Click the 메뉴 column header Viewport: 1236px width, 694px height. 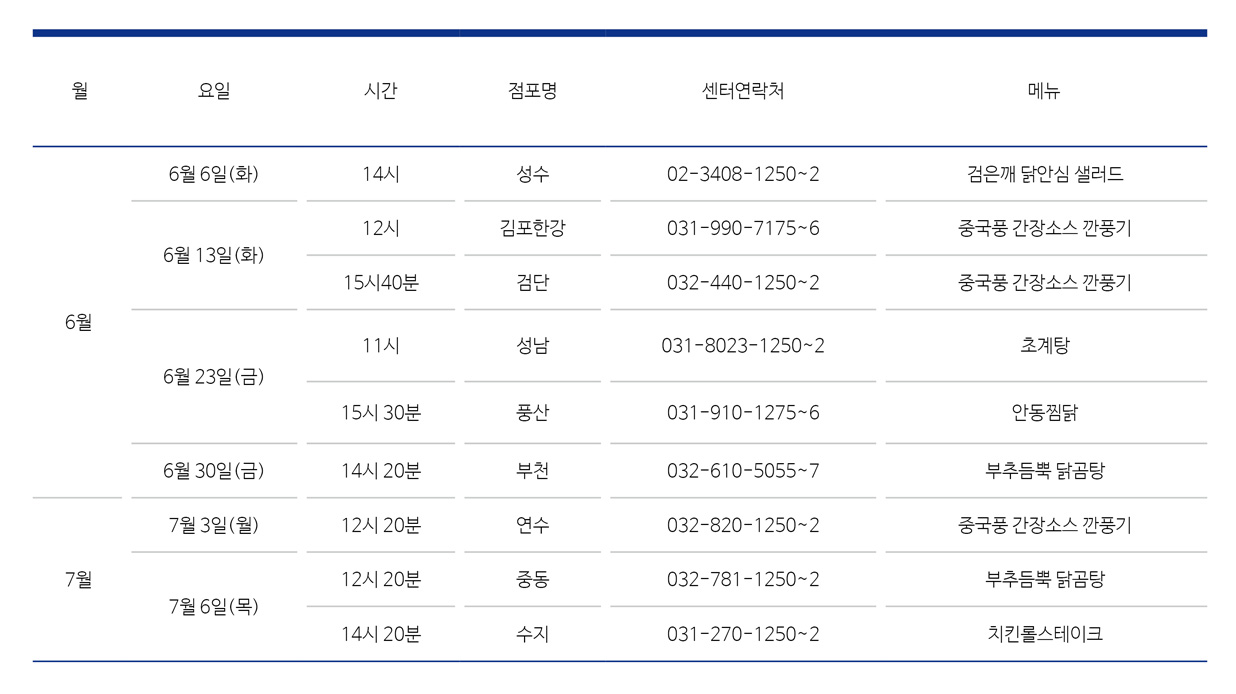click(x=1044, y=91)
